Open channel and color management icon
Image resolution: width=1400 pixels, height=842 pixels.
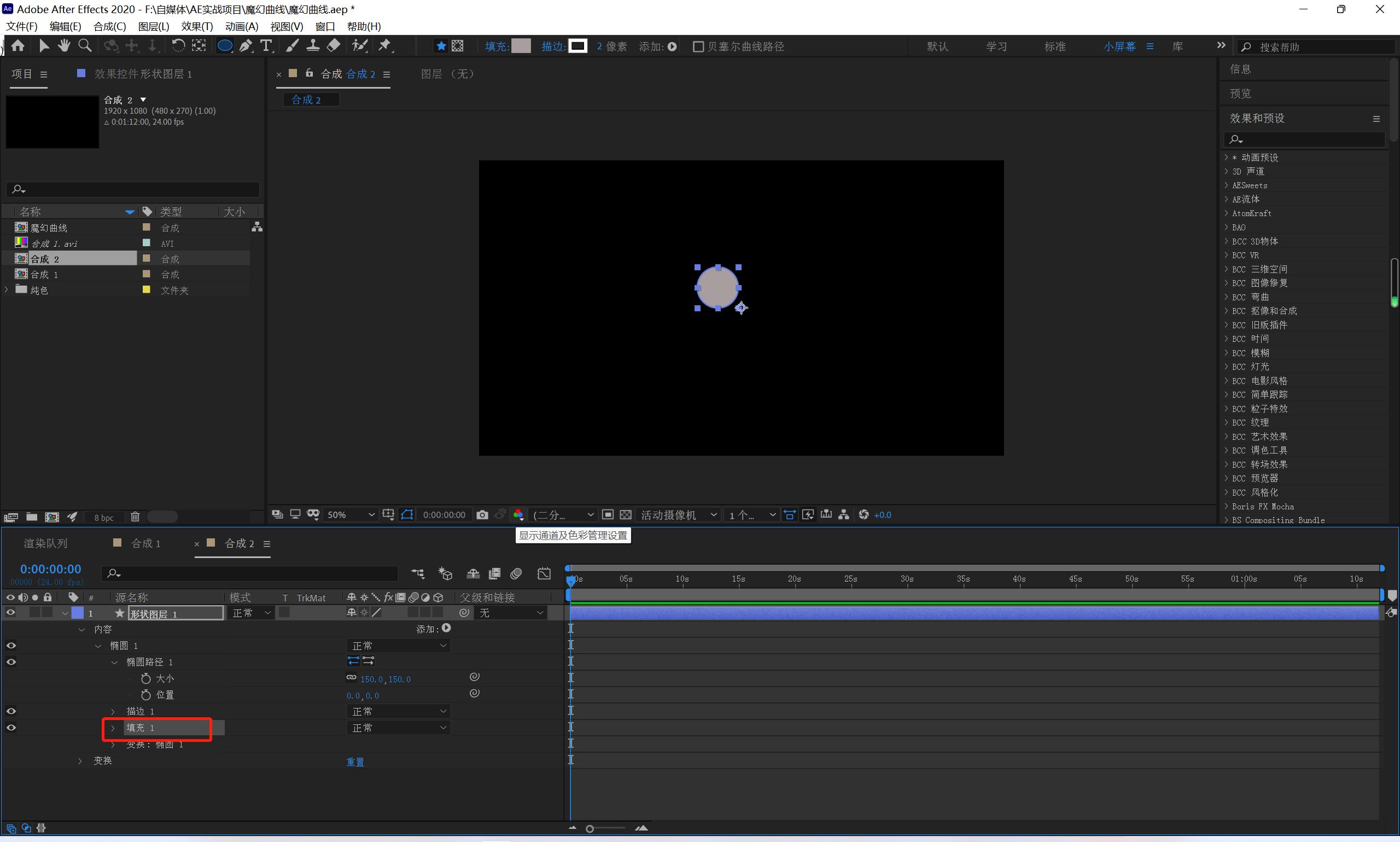click(518, 515)
